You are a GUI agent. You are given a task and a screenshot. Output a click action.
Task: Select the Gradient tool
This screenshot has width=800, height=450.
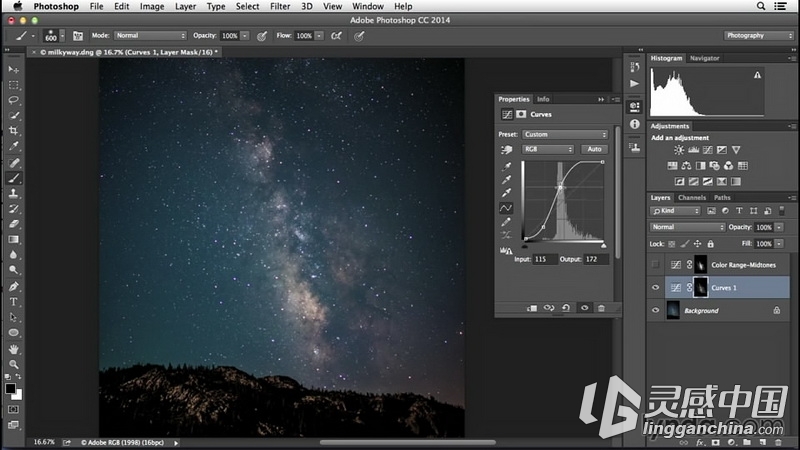[14, 239]
